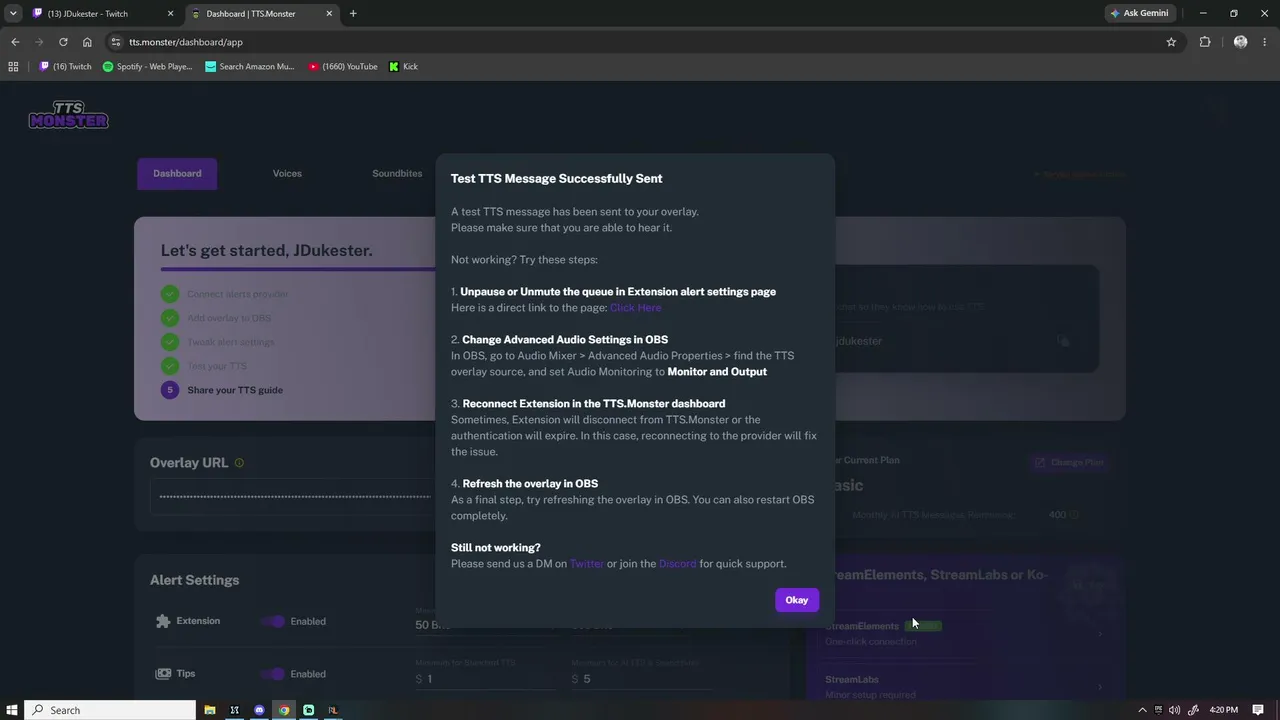Click the Ask Gemini button

(x=1140, y=13)
